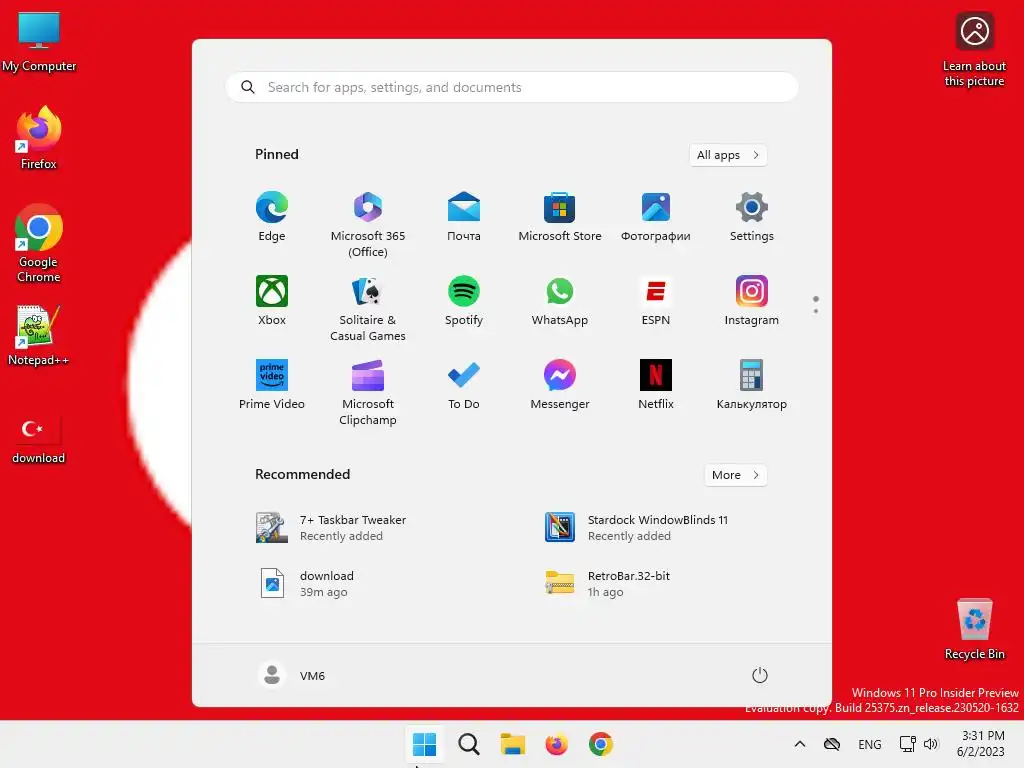Open the VM6 user account menu

coord(292,675)
